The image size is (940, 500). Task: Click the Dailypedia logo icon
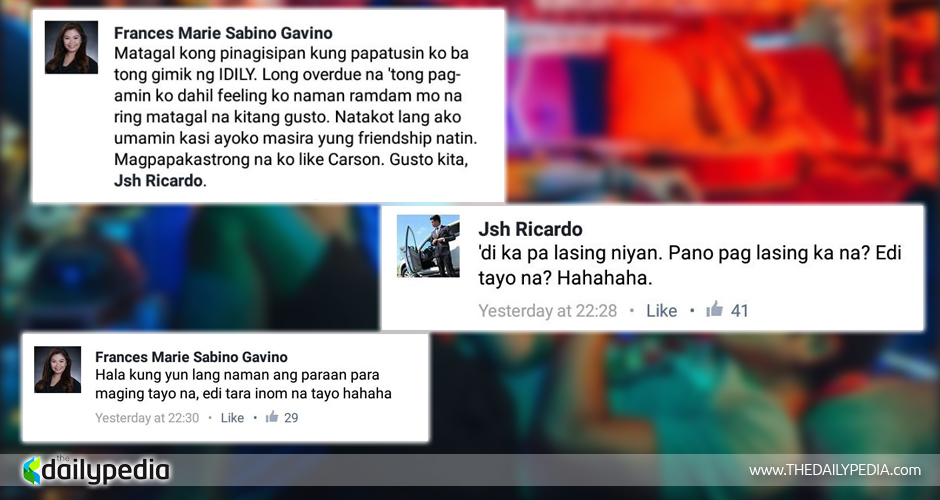pos(32,471)
